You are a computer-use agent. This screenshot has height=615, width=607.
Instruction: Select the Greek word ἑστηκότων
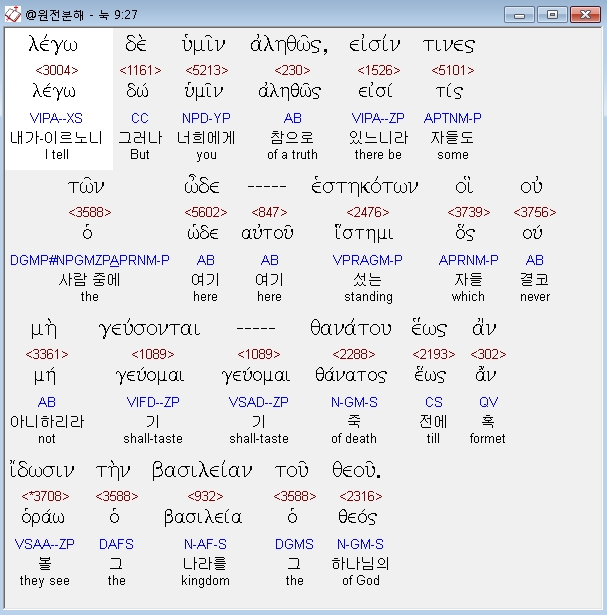pos(365,187)
